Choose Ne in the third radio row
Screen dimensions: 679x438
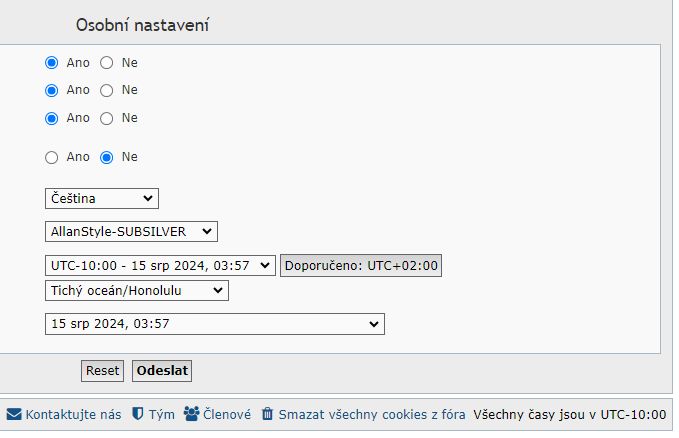coord(106,118)
